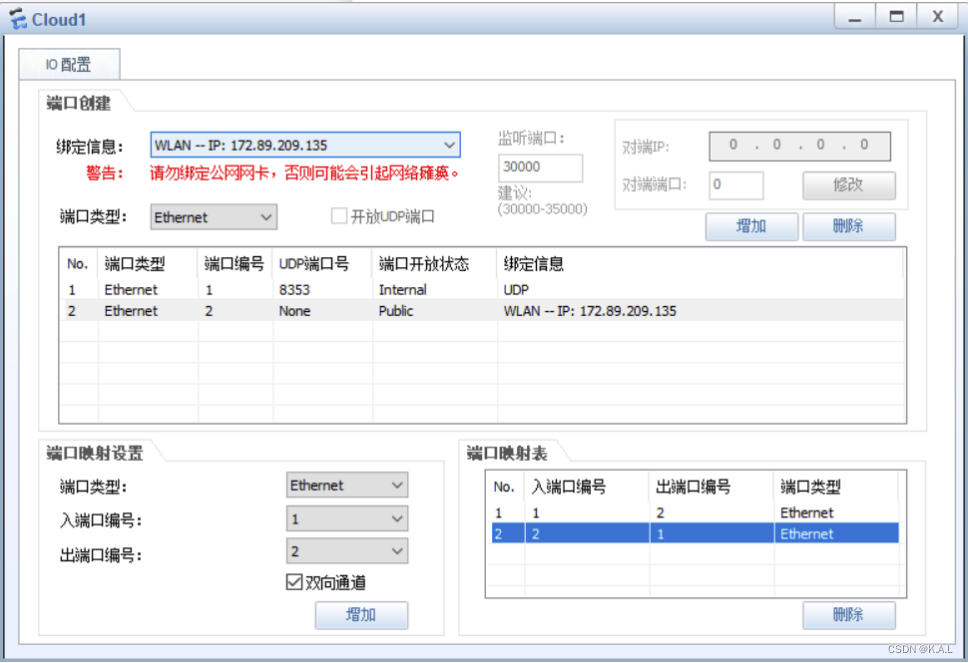Select port row 1 with UDP 8353

[482, 290]
